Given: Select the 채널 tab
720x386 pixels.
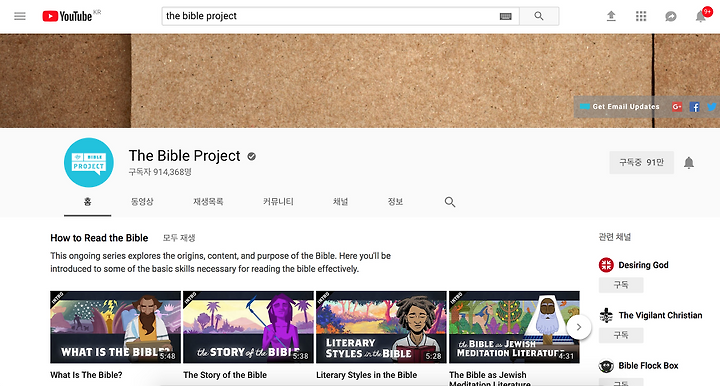Looking at the screenshot, I should 340,202.
